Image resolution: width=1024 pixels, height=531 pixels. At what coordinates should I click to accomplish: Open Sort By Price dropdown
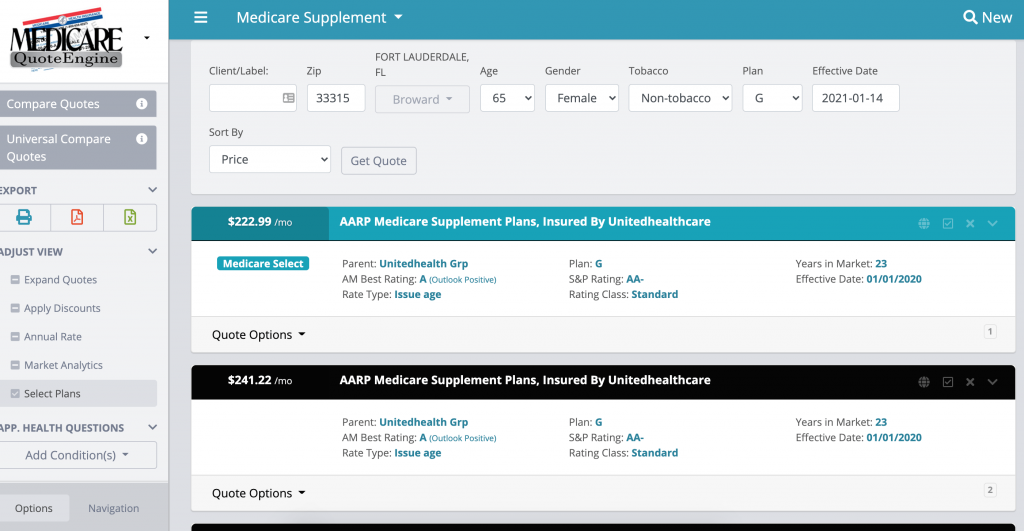pos(270,159)
